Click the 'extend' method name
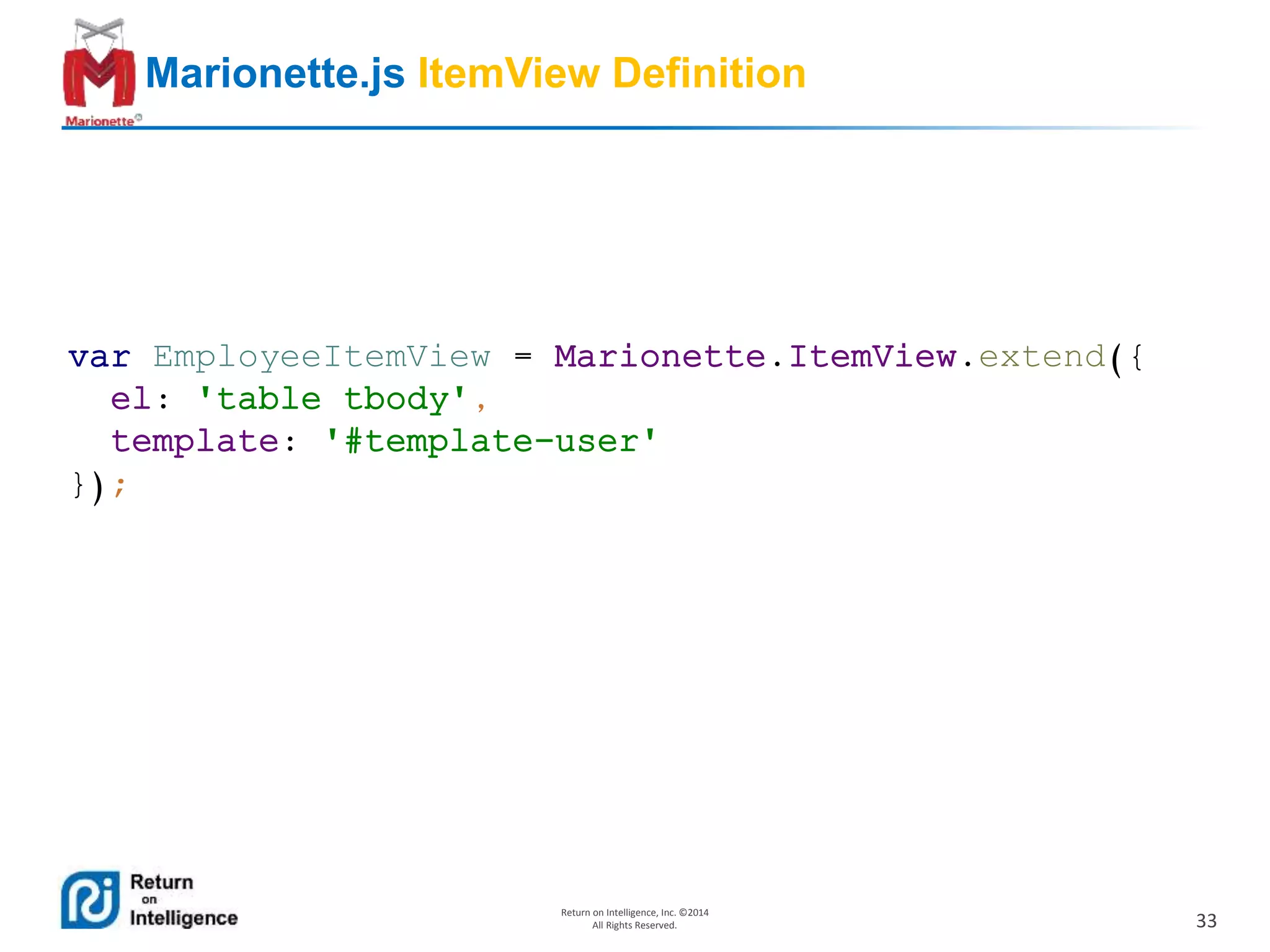1270x952 pixels. pyautogui.click(x=1042, y=356)
